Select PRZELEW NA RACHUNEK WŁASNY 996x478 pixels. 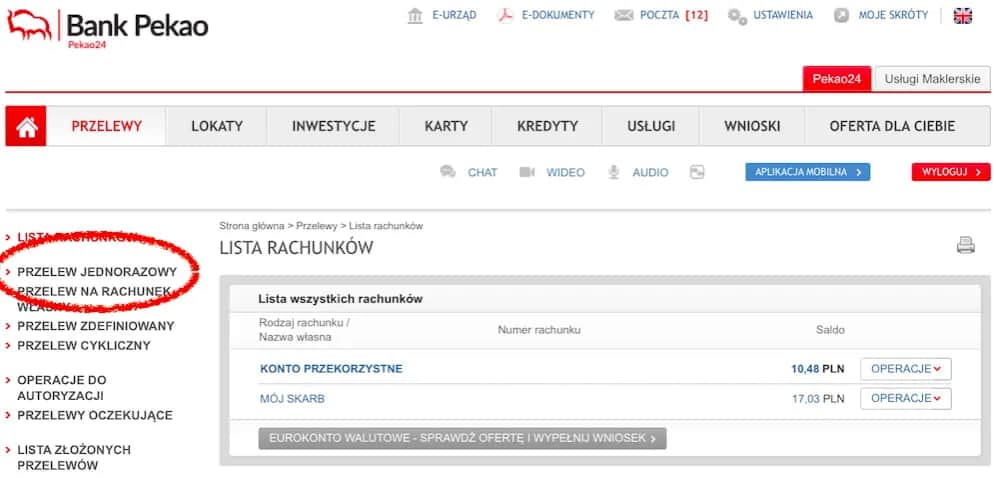point(94,298)
